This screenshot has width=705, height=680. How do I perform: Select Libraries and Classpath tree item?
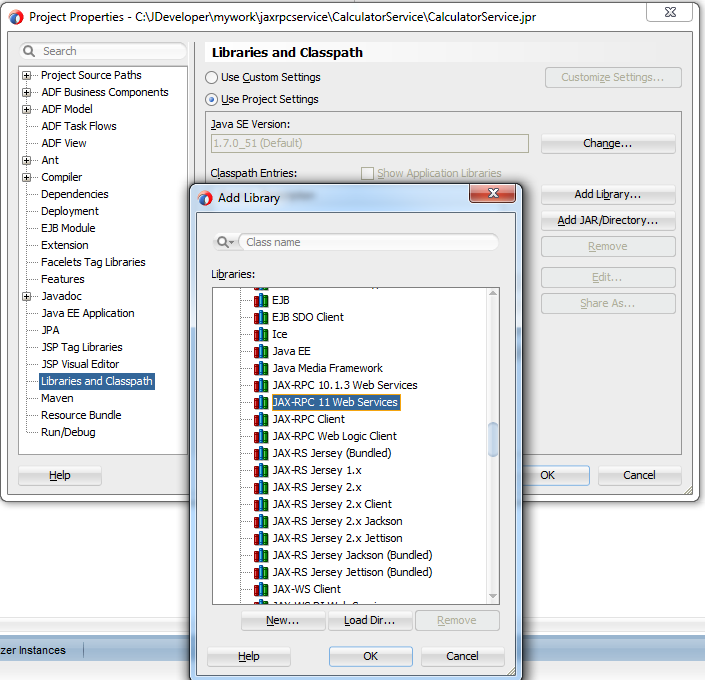pyautogui.click(x=97, y=381)
